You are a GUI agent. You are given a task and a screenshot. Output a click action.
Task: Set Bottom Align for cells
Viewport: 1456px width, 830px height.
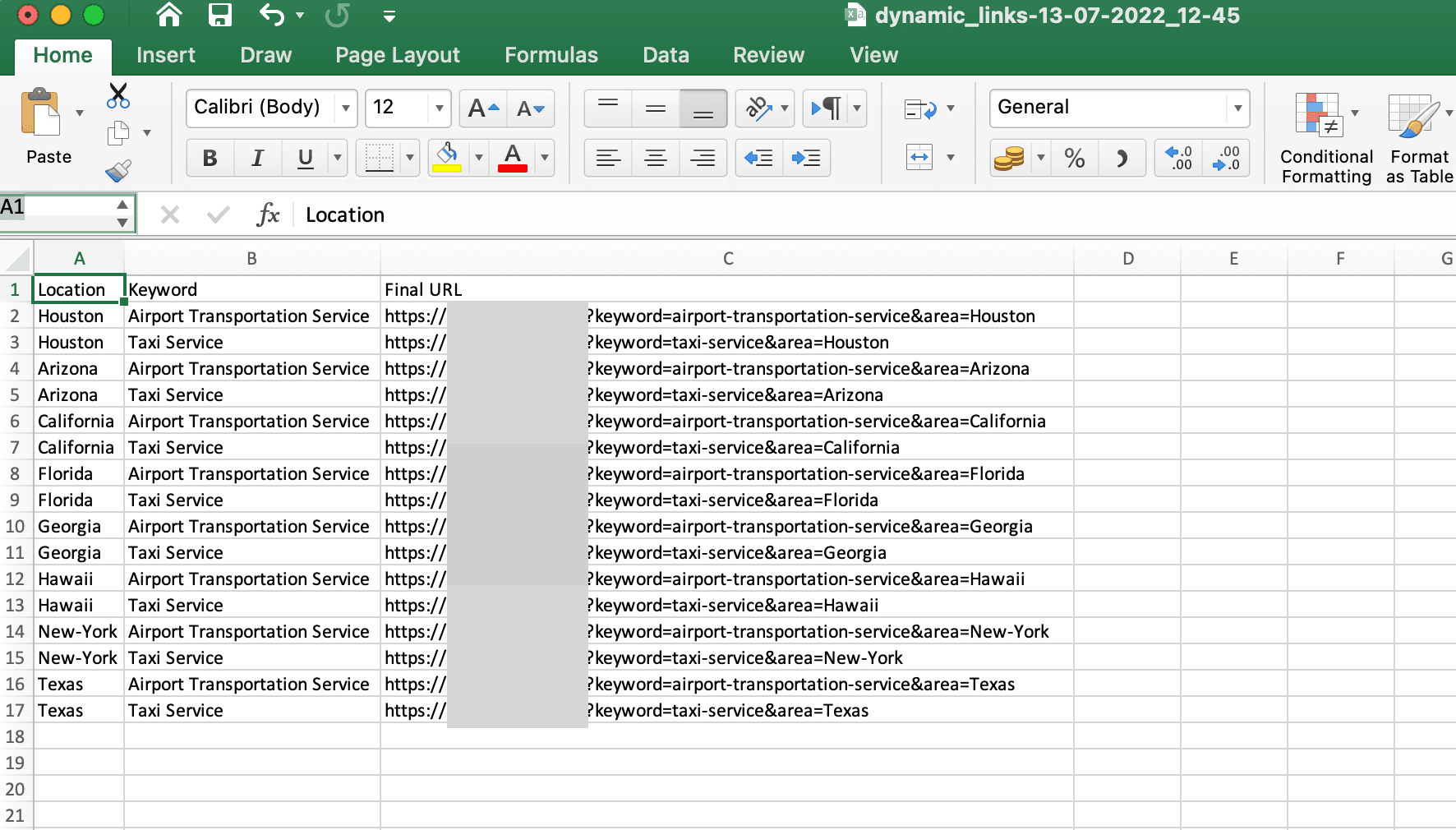click(703, 108)
